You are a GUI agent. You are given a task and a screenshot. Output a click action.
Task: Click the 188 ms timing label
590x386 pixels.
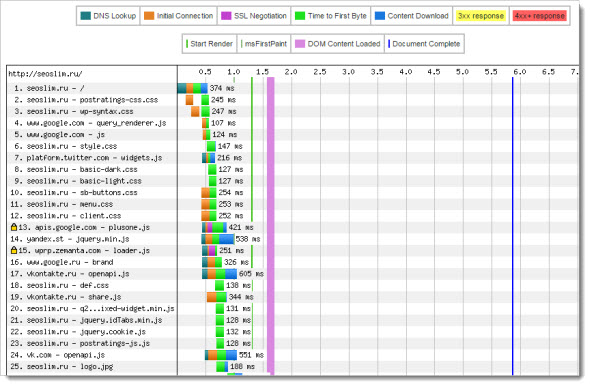pos(242,366)
